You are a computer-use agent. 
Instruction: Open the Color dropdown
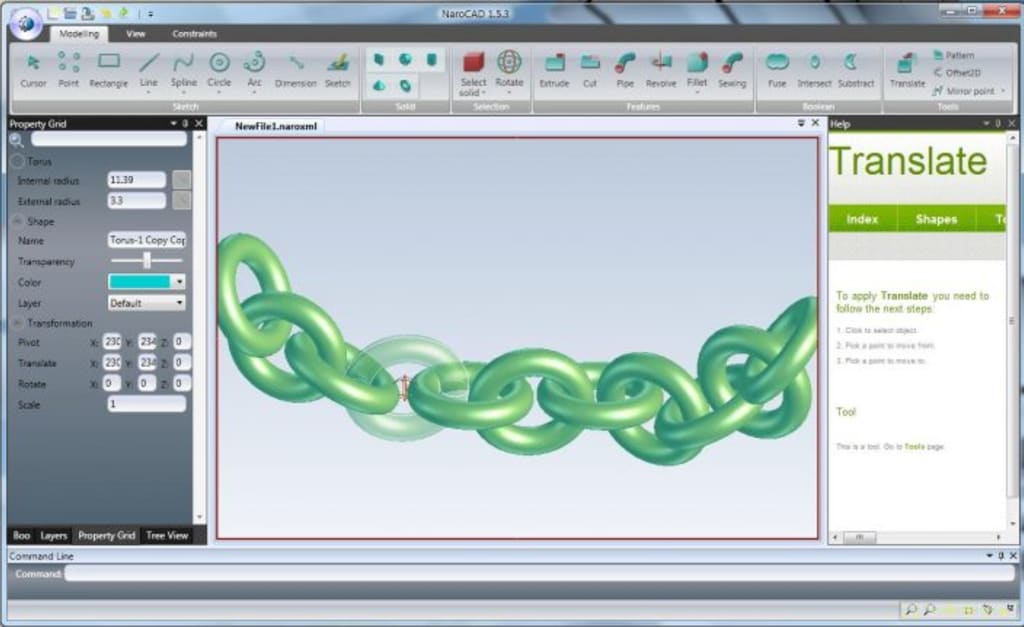(x=180, y=281)
